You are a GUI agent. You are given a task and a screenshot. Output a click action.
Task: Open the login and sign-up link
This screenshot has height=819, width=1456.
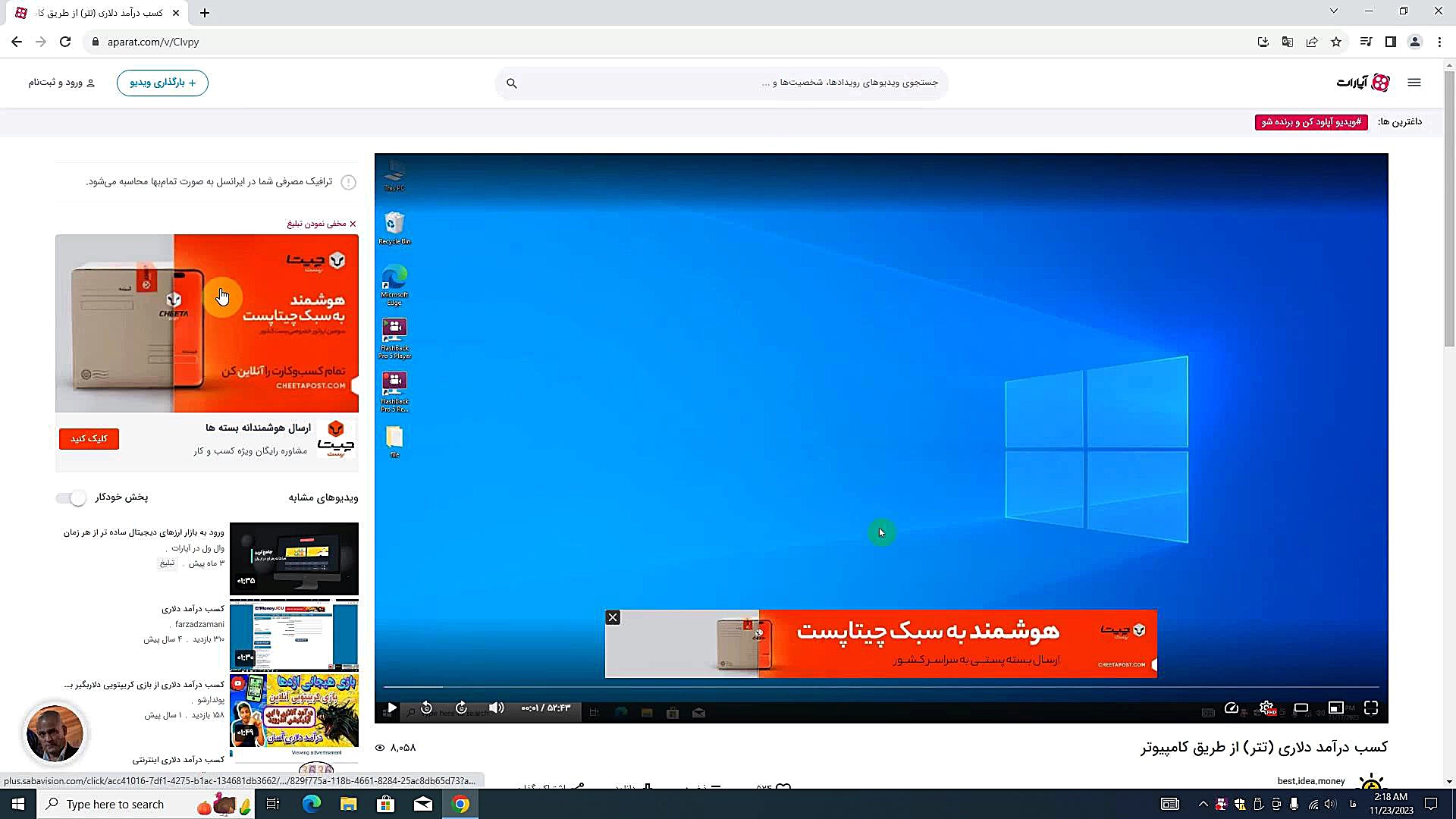pos(61,83)
